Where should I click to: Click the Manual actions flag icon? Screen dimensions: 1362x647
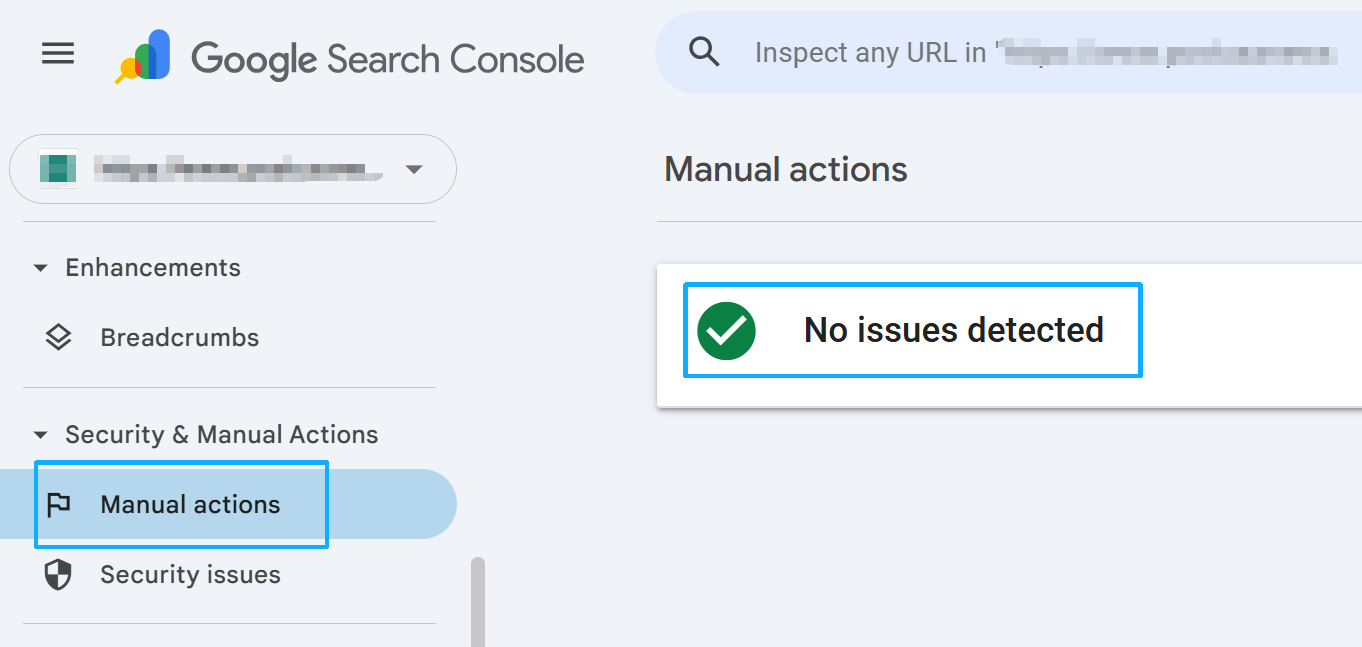59,504
